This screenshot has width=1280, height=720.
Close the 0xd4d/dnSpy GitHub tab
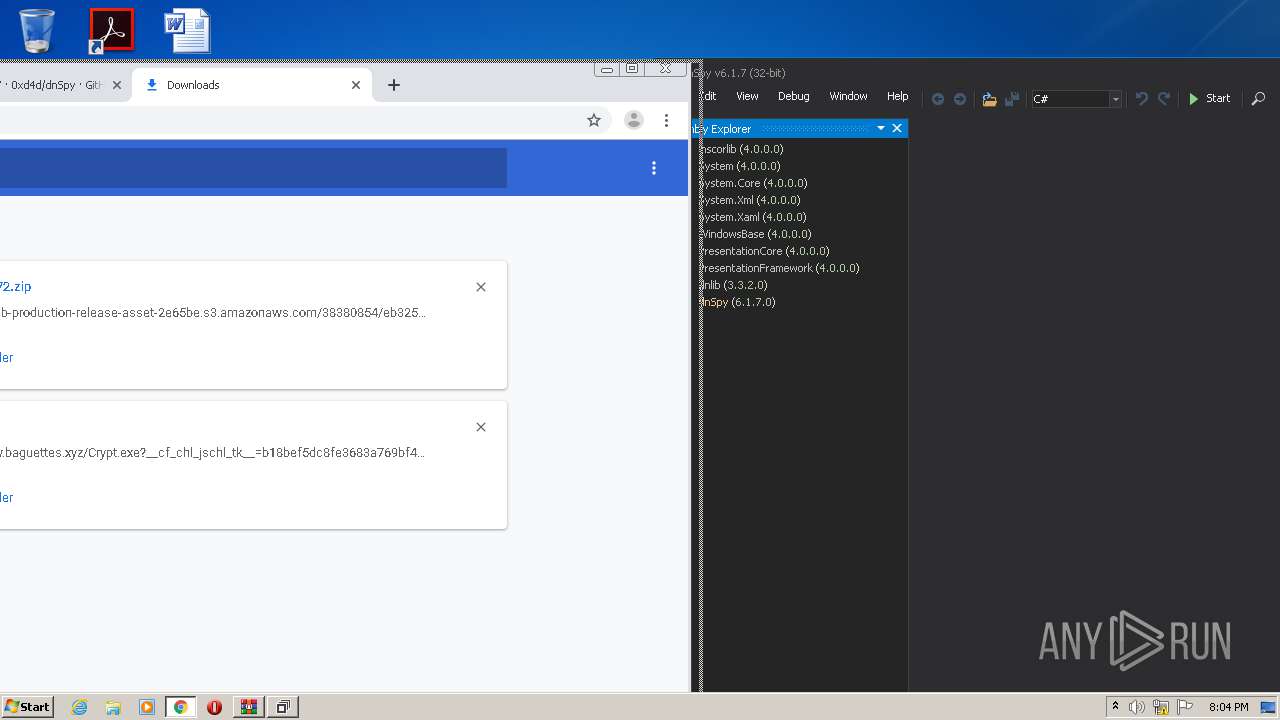pyautogui.click(x=116, y=85)
